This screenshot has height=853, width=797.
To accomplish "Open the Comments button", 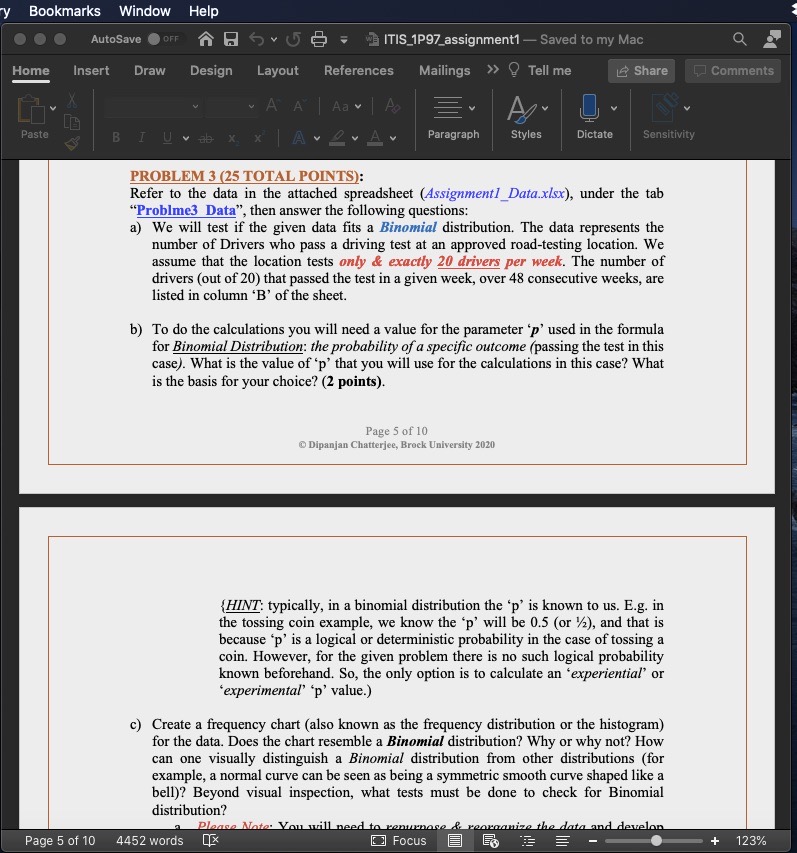I will [x=733, y=71].
